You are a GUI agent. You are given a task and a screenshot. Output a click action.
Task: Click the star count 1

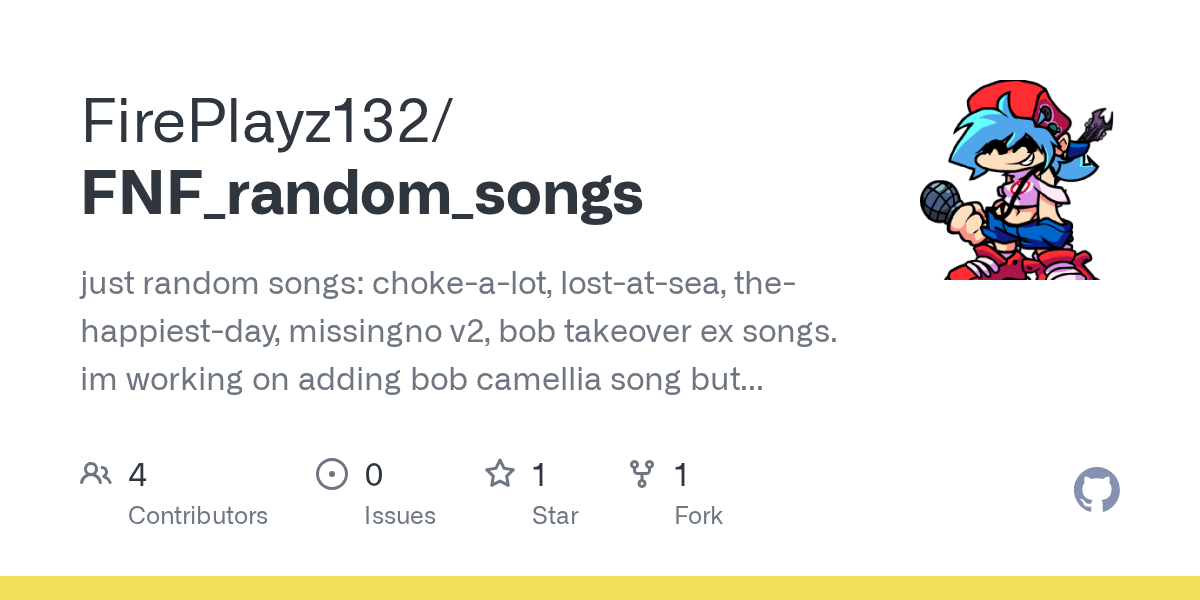coord(540,474)
